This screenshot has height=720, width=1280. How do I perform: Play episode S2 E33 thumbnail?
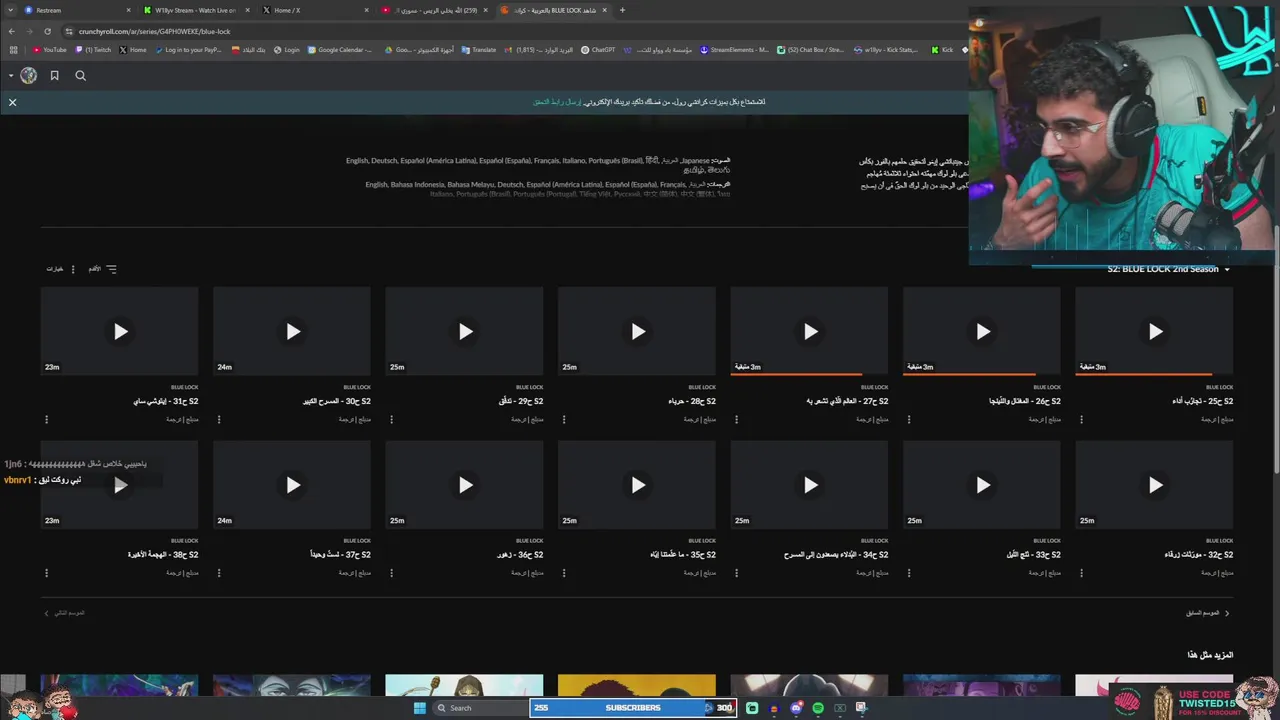coord(982,485)
